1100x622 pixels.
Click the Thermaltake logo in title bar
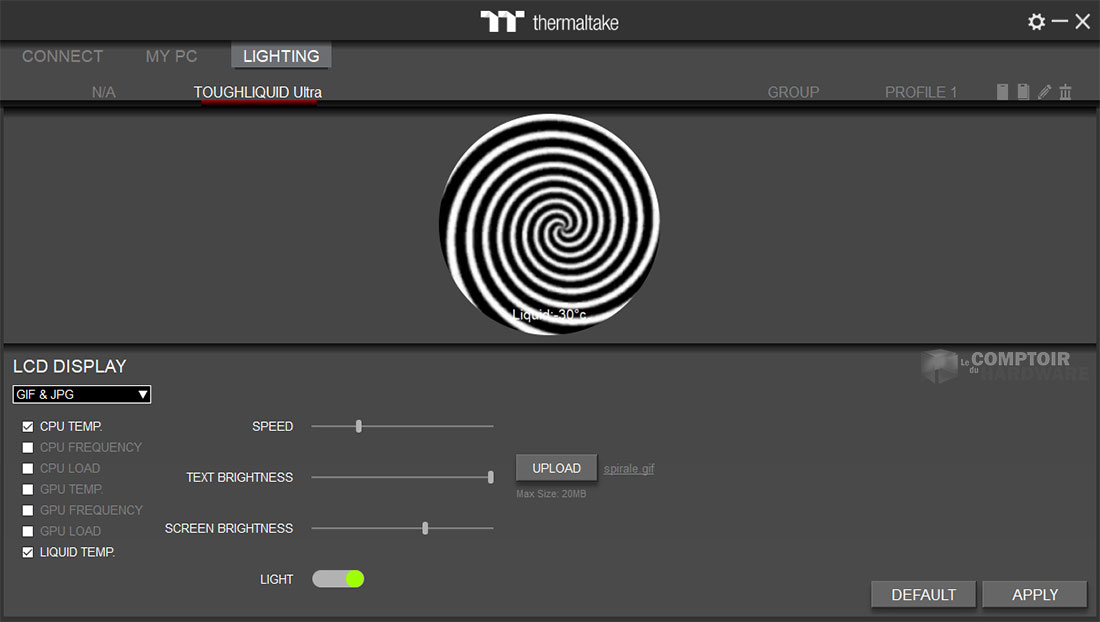pyautogui.click(x=549, y=22)
